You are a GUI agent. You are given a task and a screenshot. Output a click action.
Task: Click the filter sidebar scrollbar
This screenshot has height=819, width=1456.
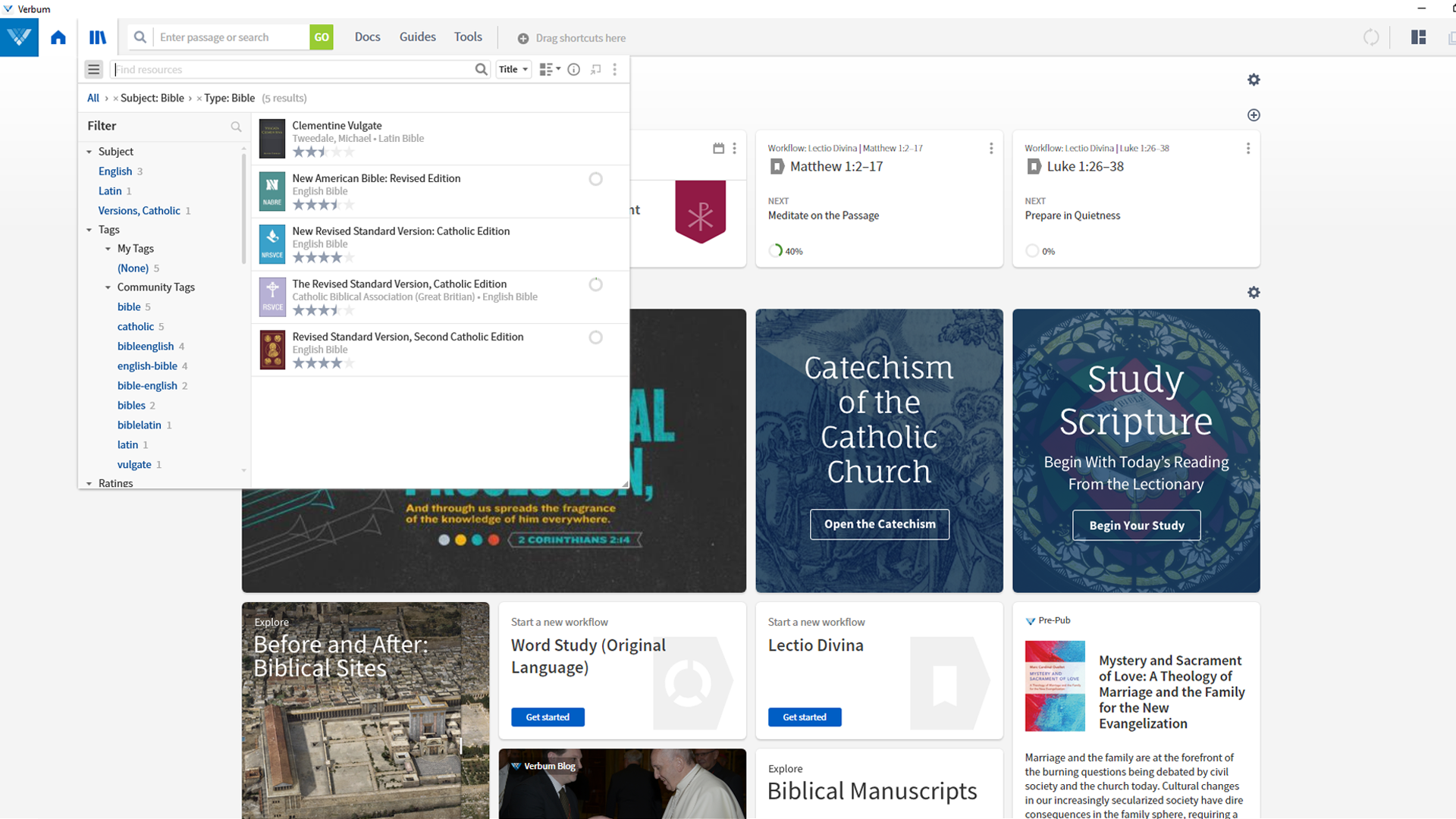tap(243, 209)
